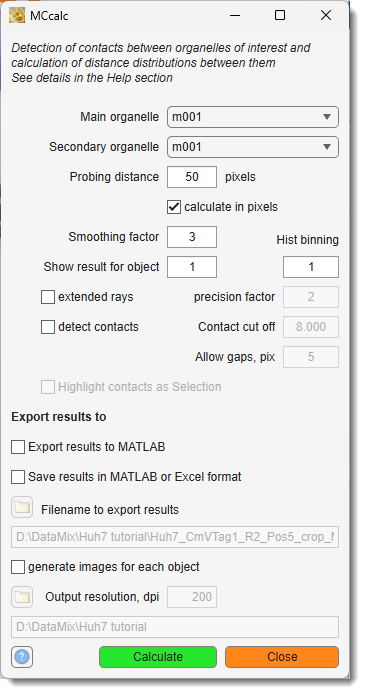365x694 pixels.
Task: Click the green Calculate button
Action: (x=158, y=657)
